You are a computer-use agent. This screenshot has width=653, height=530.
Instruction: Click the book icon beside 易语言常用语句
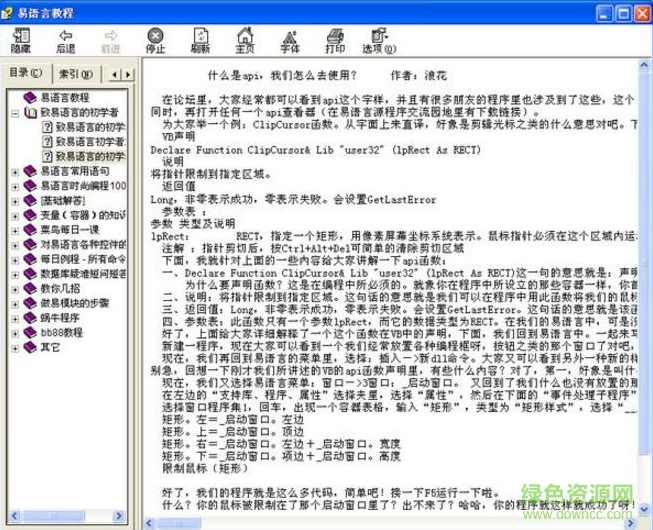[x=30, y=171]
